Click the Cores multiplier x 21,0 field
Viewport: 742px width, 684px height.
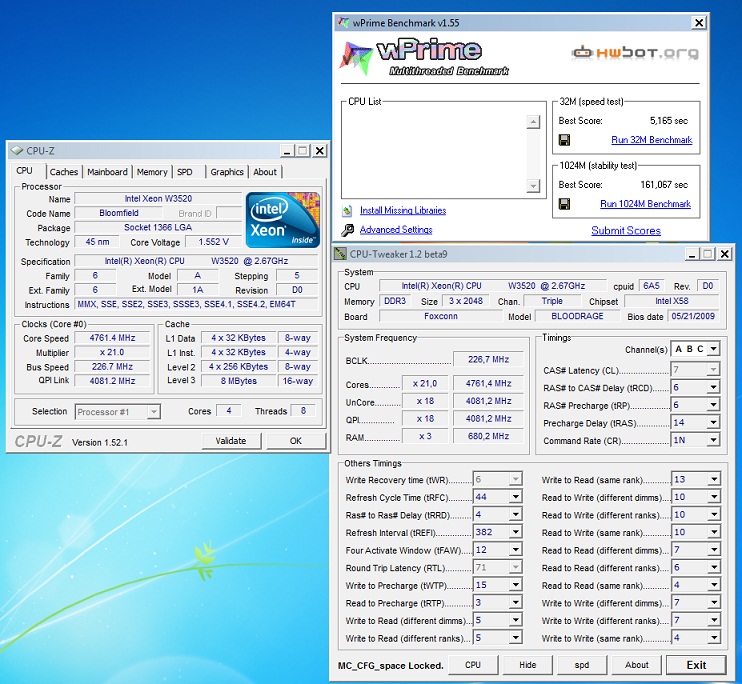point(425,383)
